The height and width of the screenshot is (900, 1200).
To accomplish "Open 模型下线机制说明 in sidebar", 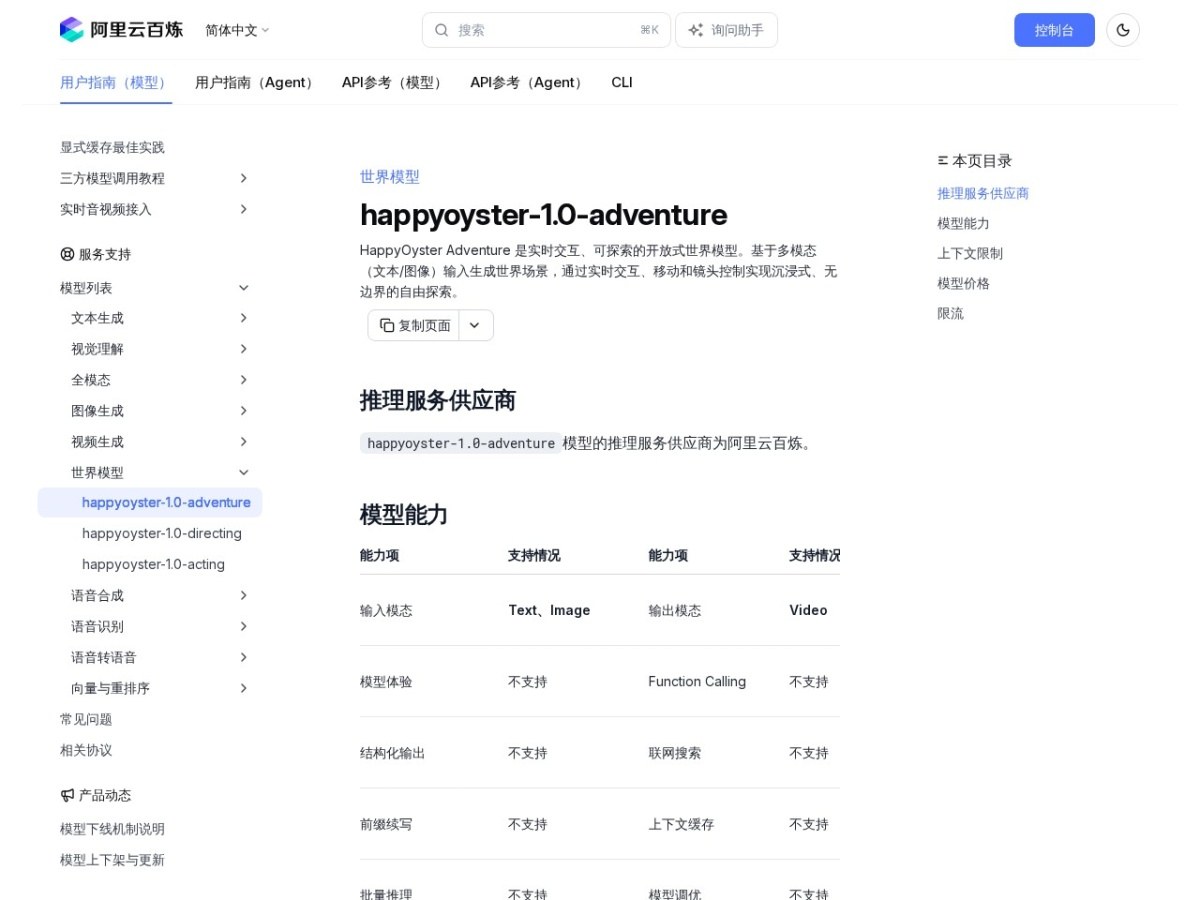I will coord(112,829).
